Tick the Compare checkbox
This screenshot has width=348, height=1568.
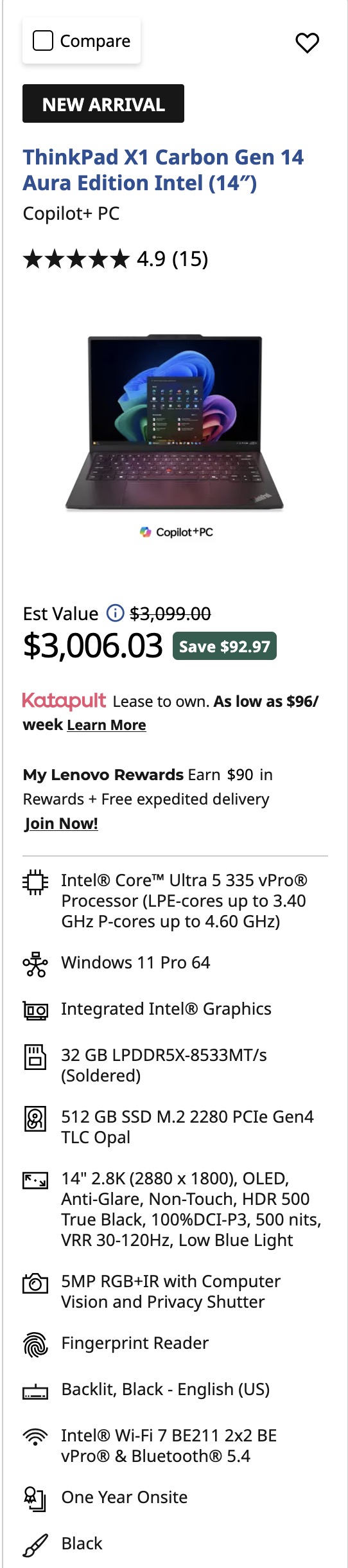(43, 41)
